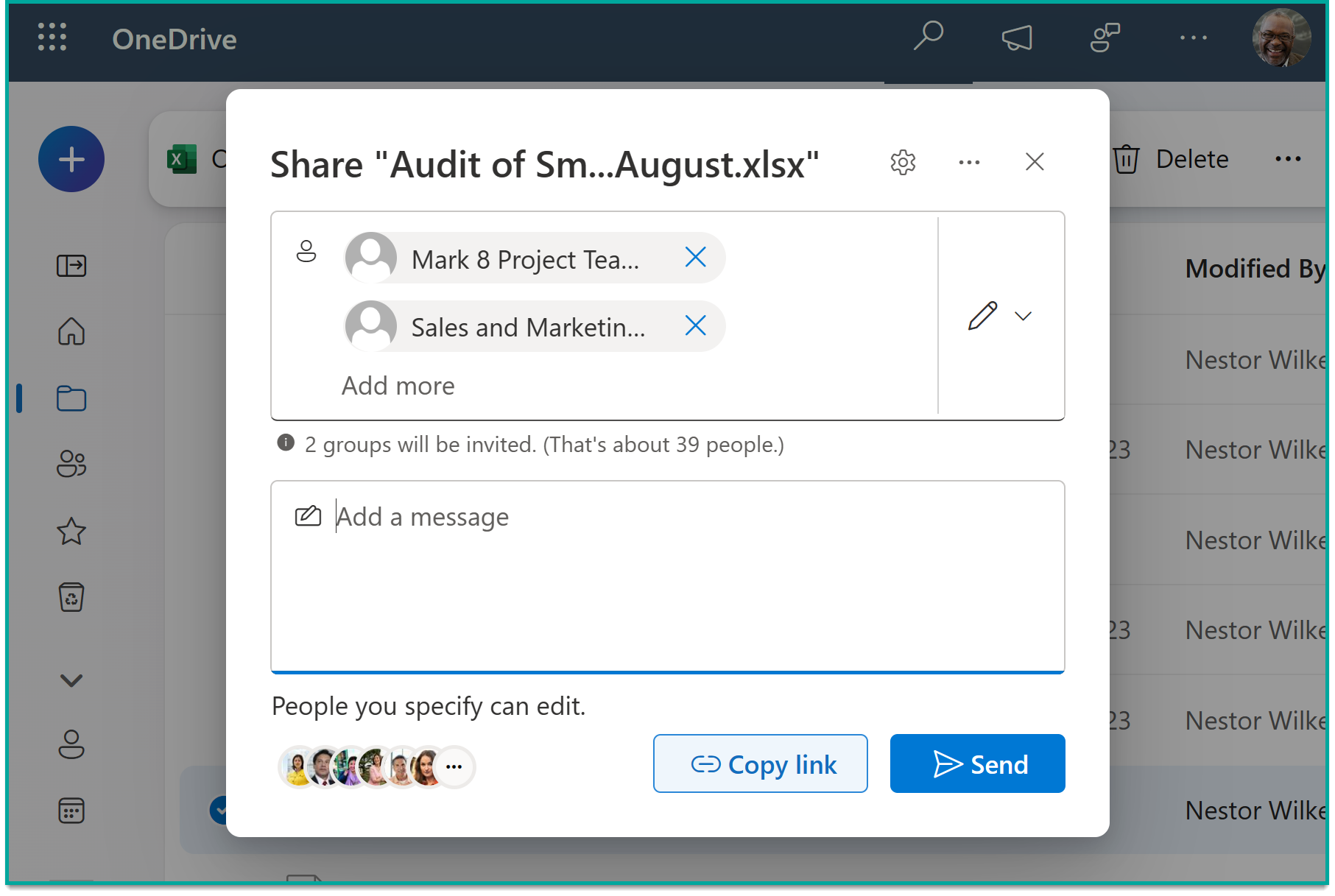1335x896 pixels.
Task: Open Favorites in the sidebar
Action: click(x=70, y=532)
